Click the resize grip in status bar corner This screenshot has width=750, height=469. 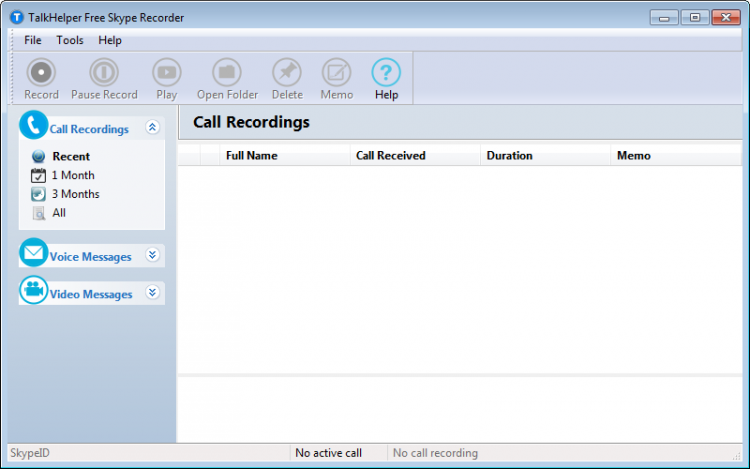[737, 456]
